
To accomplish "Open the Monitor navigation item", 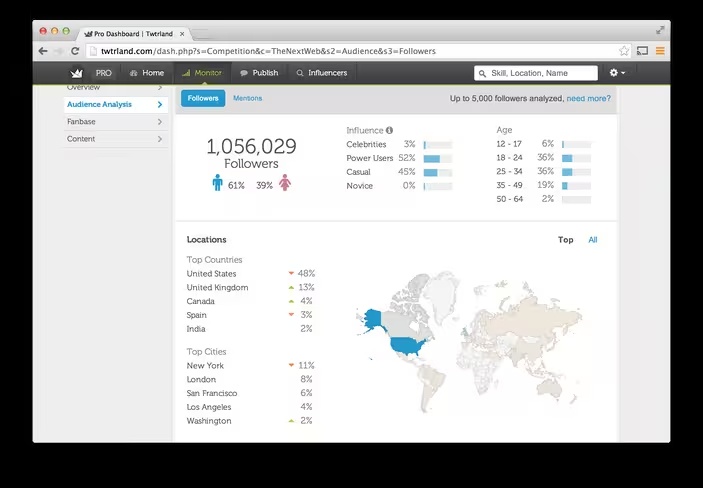I will coord(202,73).
